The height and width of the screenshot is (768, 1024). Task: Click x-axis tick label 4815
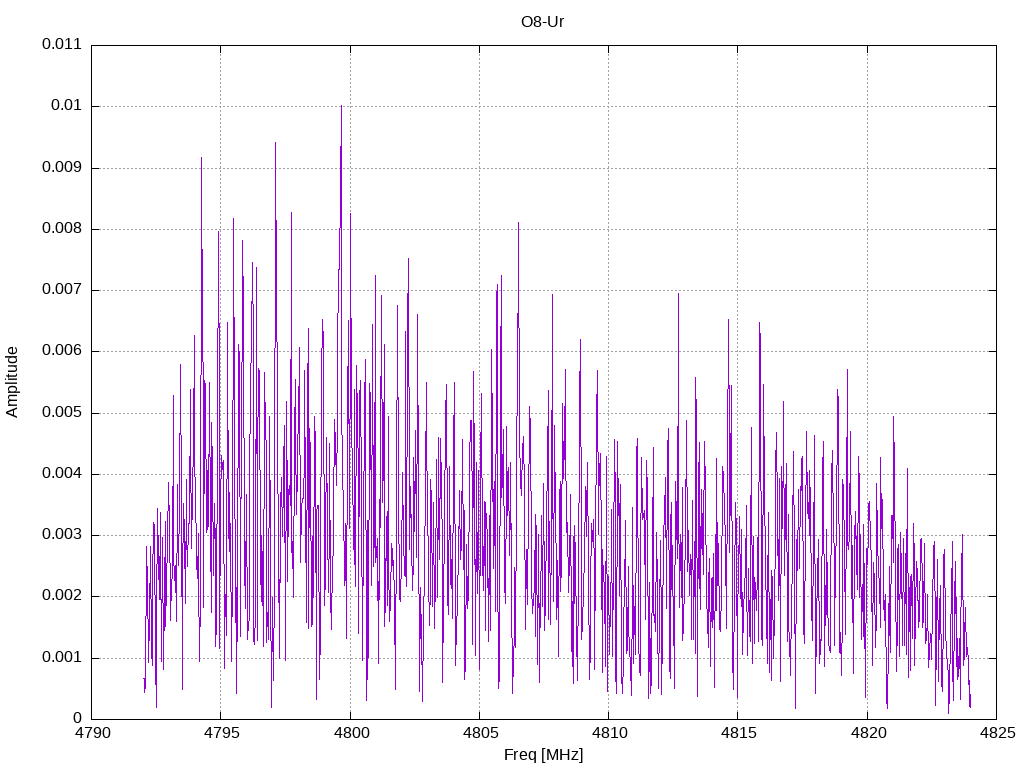tap(739, 733)
